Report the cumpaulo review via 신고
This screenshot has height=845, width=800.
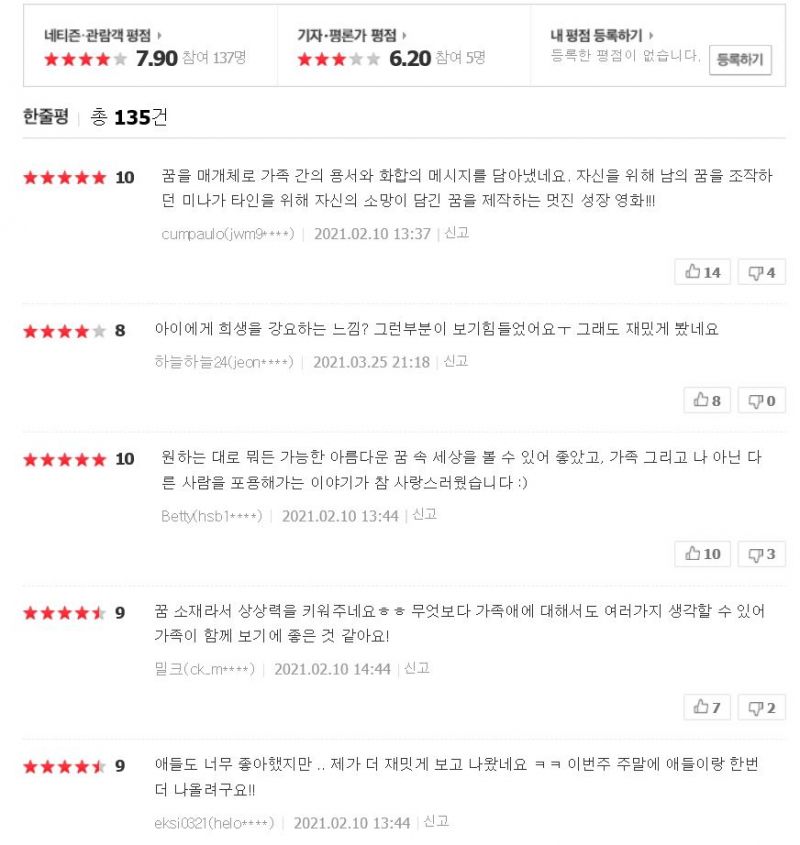[x=456, y=233]
